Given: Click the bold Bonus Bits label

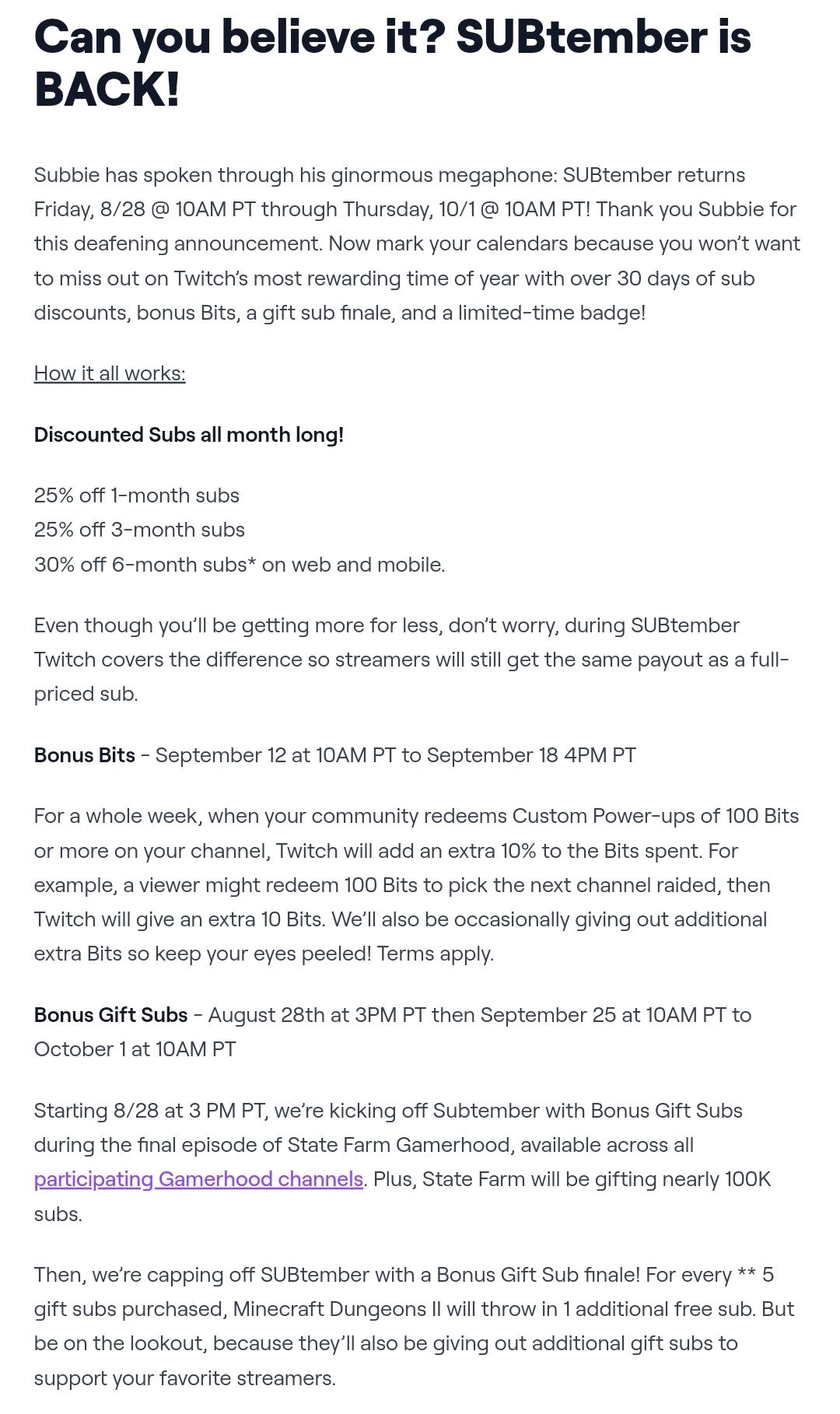Looking at the screenshot, I should [85, 755].
